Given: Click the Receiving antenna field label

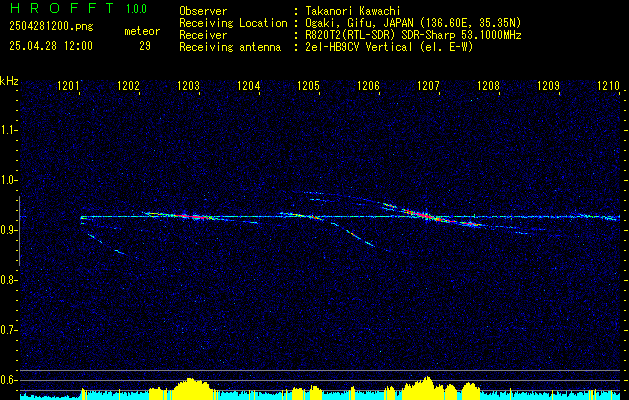Looking at the screenshot, I should pyautogui.click(x=230, y=47).
